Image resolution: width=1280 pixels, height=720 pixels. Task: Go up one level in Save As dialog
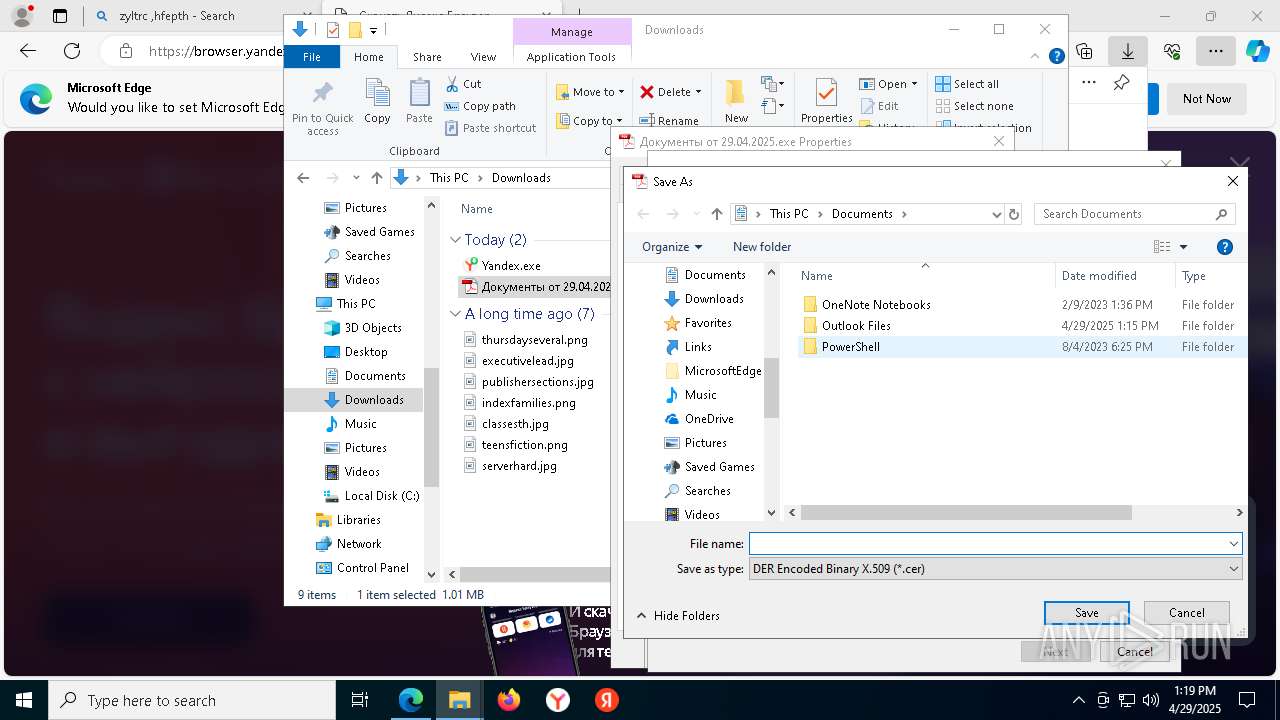(x=716, y=214)
